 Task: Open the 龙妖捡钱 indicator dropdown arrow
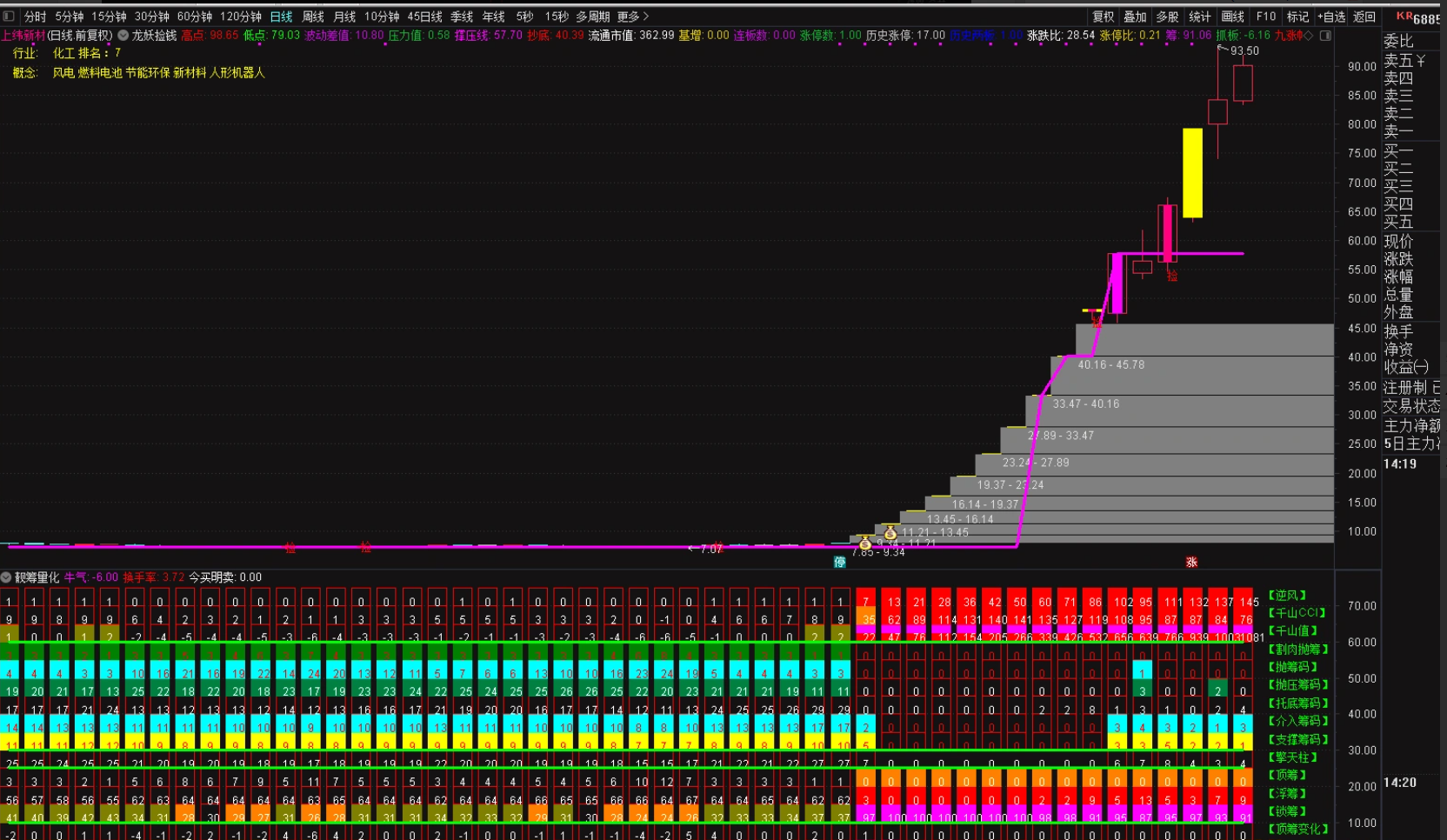[123, 36]
